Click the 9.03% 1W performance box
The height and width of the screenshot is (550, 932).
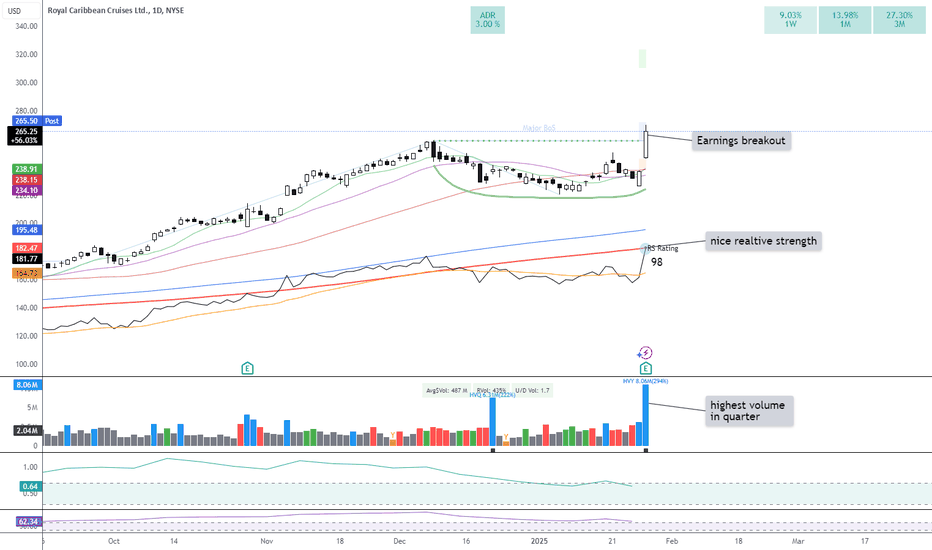(x=790, y=20)
